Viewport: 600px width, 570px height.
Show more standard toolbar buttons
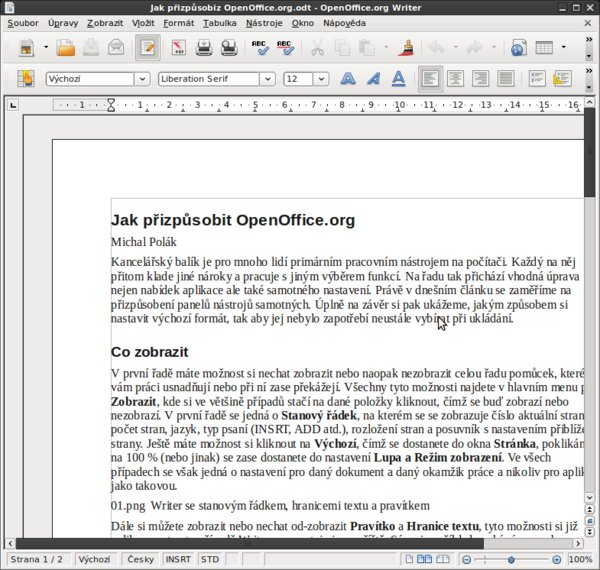[589, 39]
